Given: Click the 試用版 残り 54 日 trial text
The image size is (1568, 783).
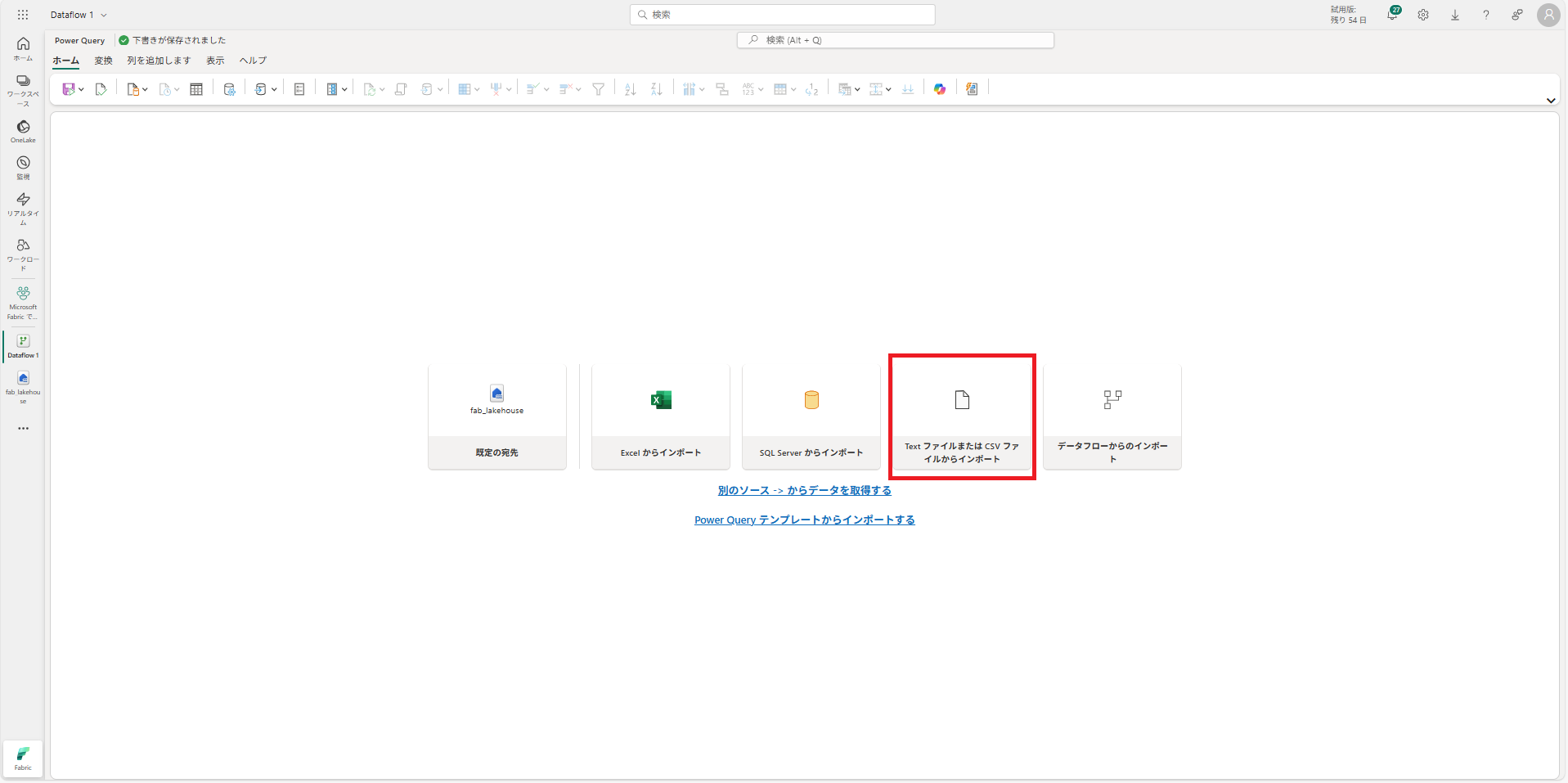Looking at the screenshot, I should click(1348, 15).
